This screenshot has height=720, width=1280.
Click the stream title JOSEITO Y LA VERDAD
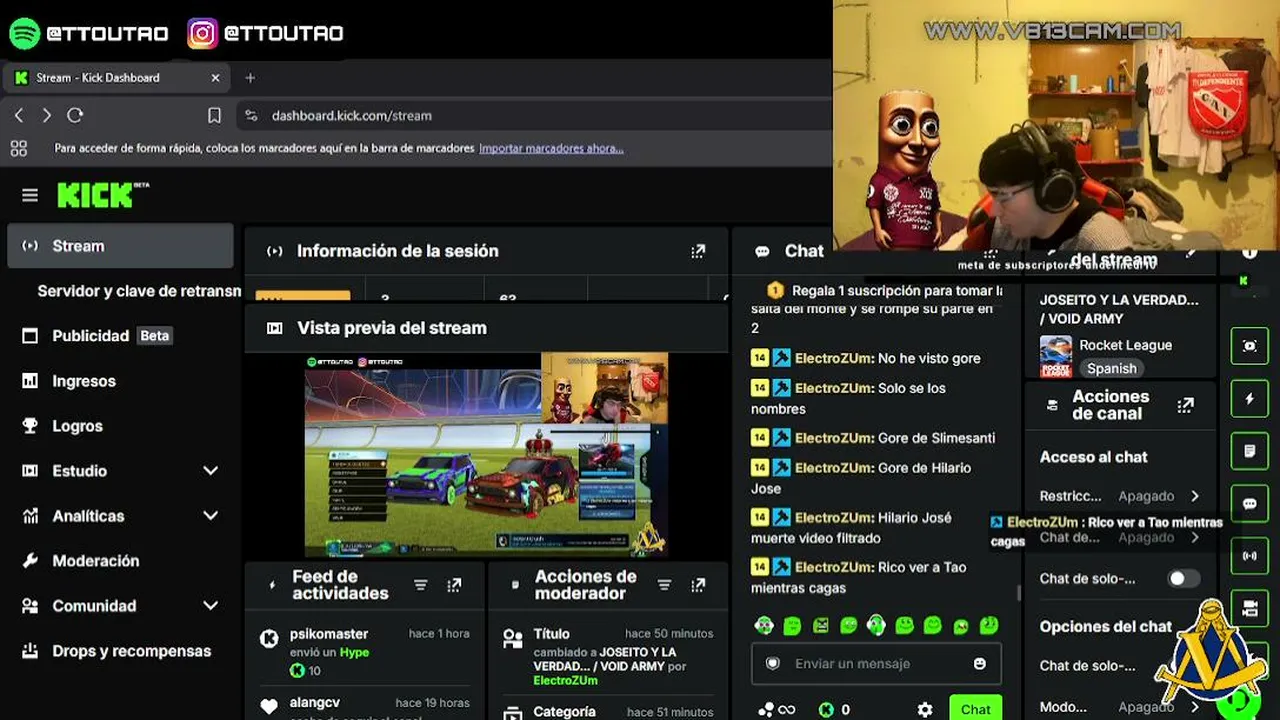click(1119, 309)
